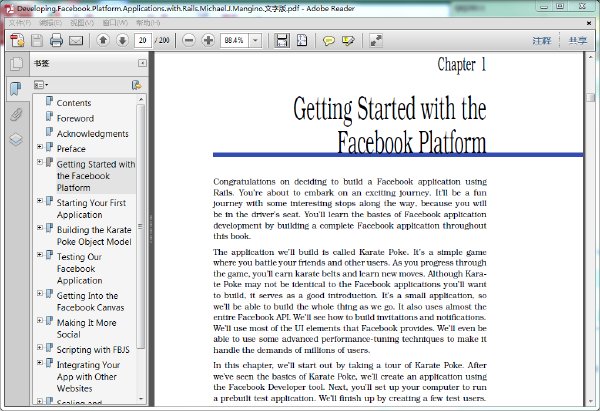Select Scripting with FBJS bookmark

tap(93, 350)
